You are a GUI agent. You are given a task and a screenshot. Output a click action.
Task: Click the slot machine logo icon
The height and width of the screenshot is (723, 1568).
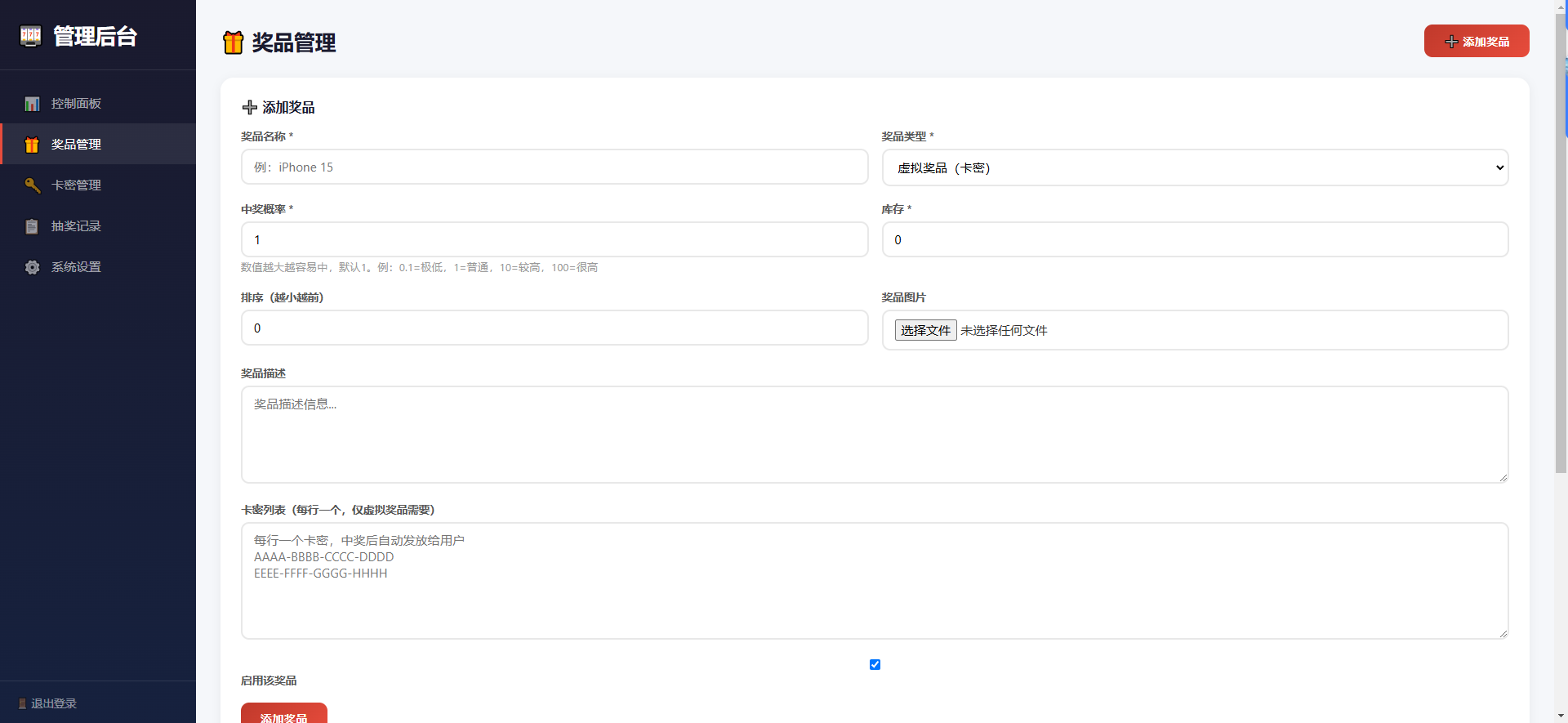click(x=31, y=36)
